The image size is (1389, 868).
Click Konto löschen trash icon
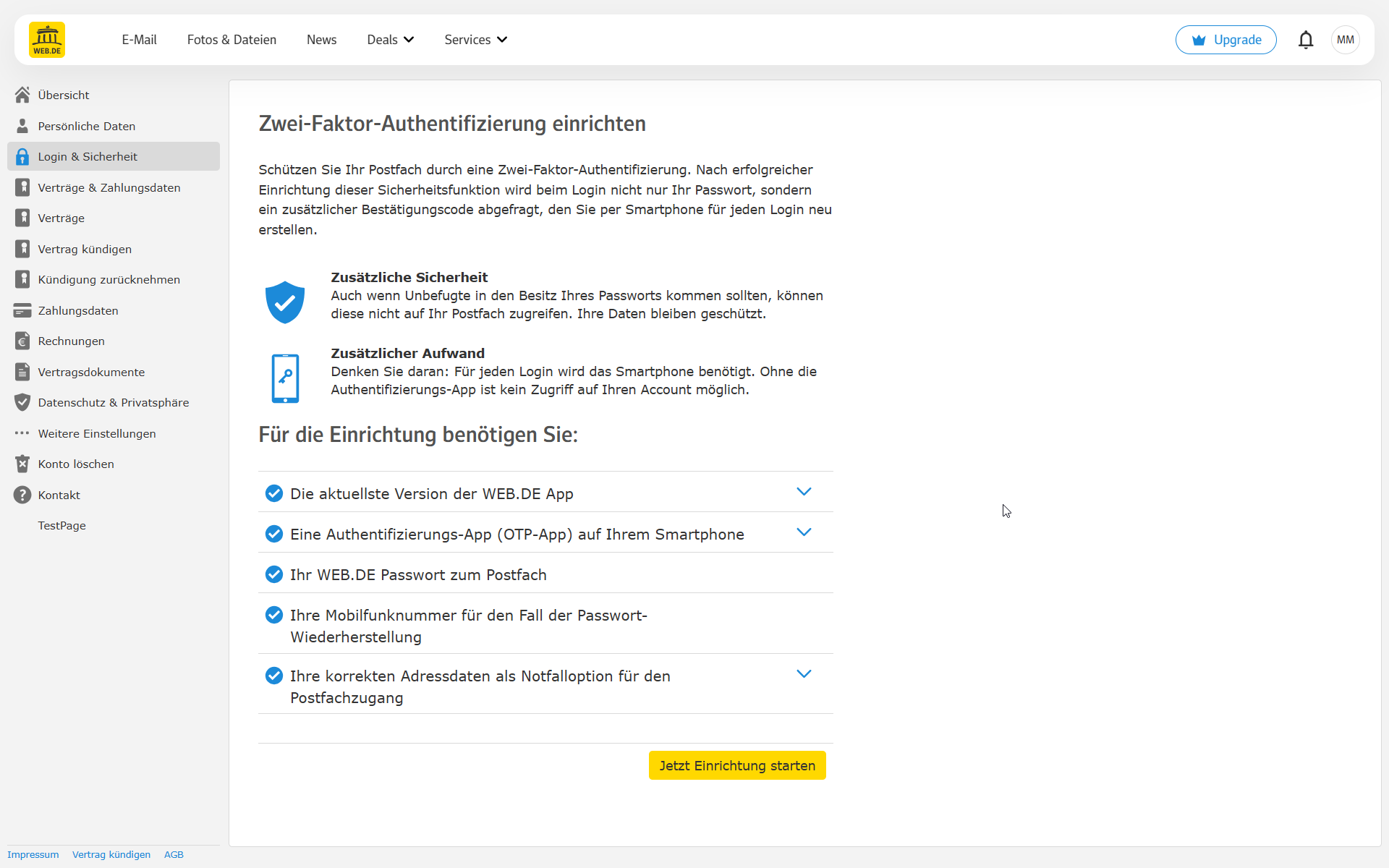[x=22, y=464]
